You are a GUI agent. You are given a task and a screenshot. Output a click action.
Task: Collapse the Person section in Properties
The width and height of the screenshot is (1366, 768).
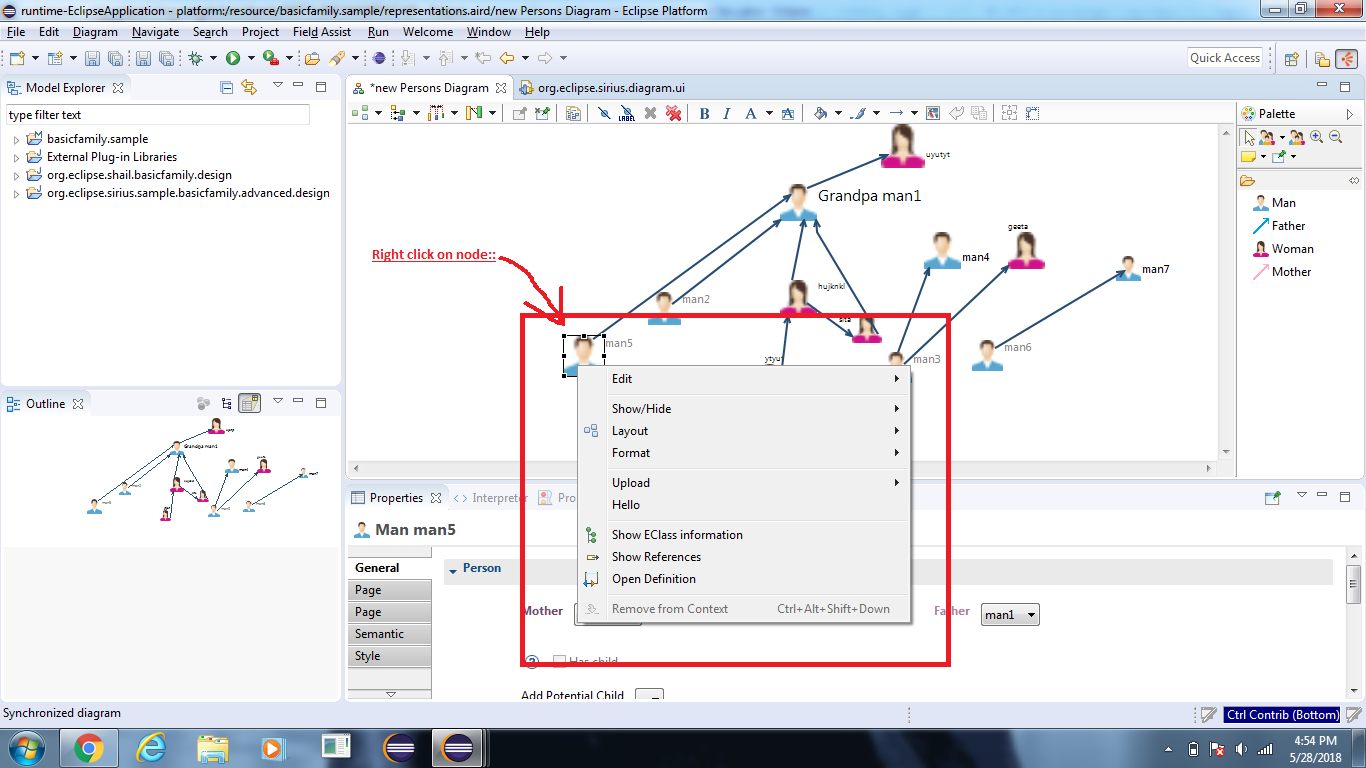point(453,569)
